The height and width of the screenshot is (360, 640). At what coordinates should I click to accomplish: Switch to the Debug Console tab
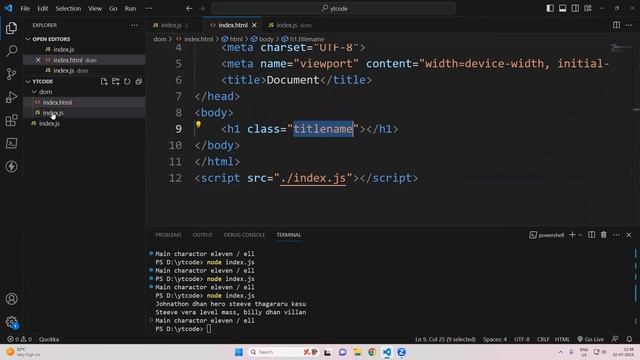click(244, 235)
